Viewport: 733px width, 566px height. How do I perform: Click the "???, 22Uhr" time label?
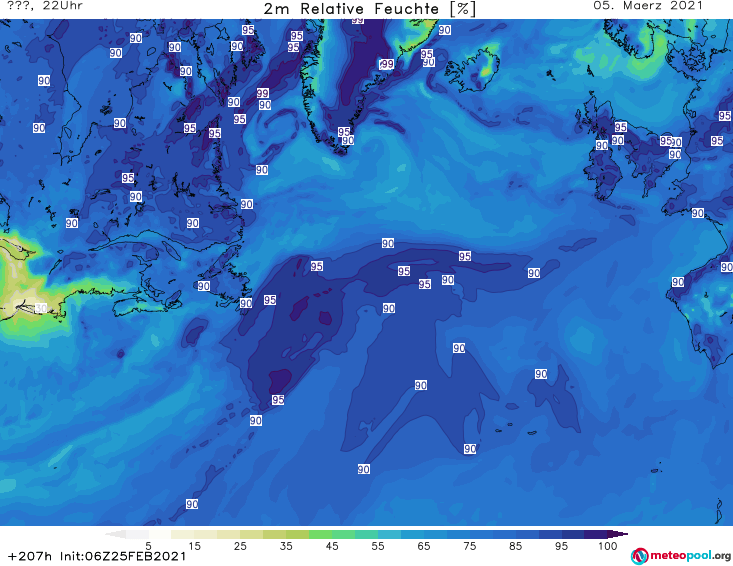point(45,6)
